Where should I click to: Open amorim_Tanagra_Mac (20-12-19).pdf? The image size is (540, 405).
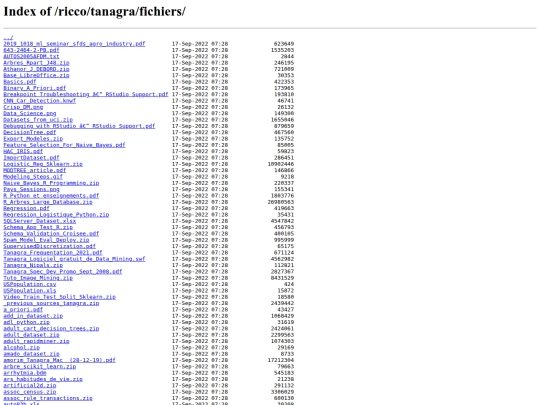pos(60,360)
